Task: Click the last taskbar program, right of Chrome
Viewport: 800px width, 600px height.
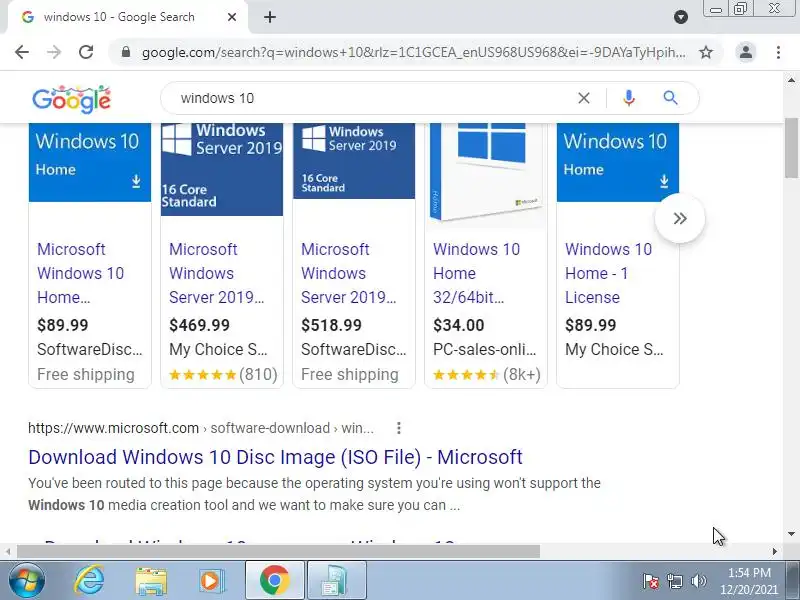Action: point(336,581)
